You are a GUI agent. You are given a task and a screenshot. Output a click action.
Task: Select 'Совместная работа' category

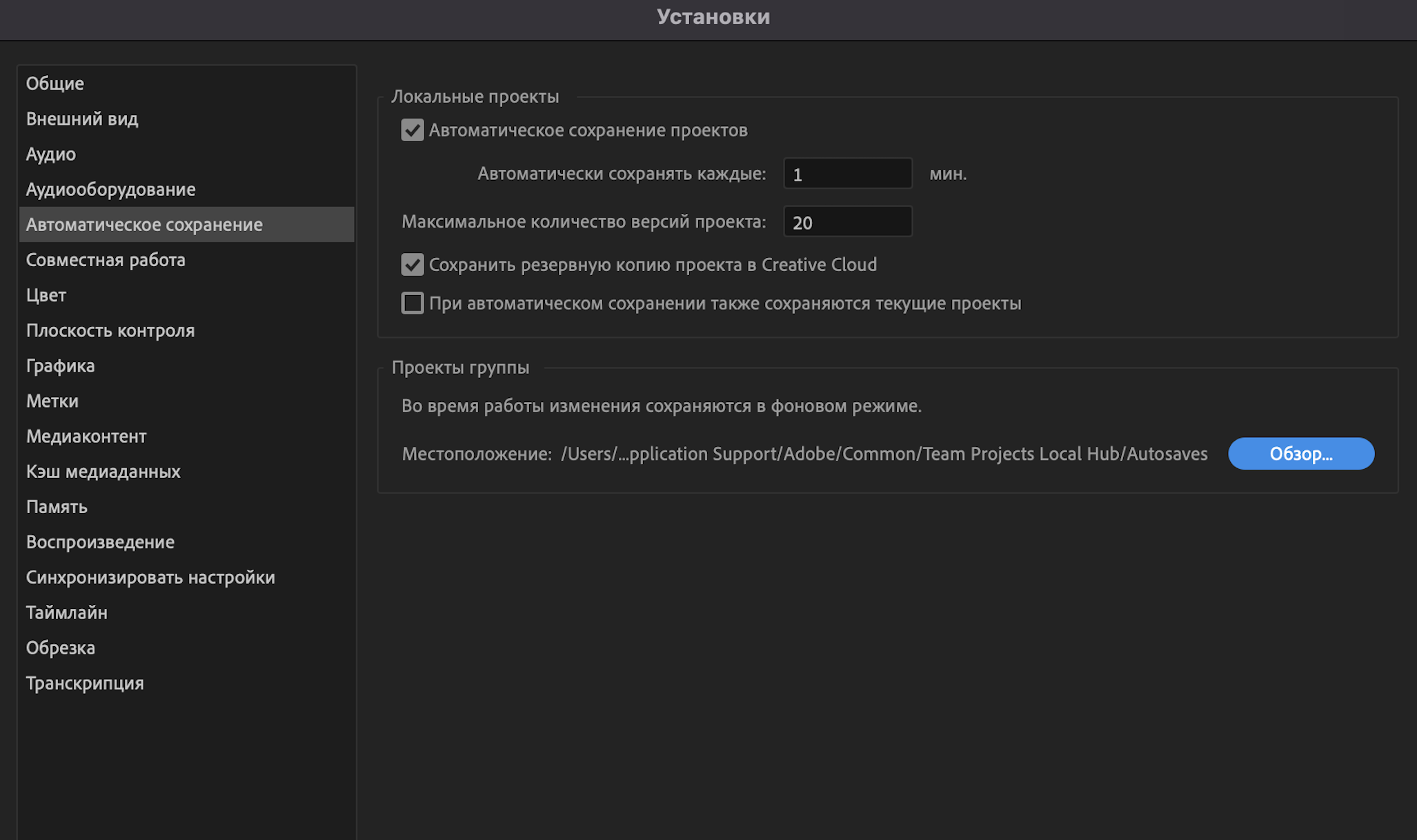point(106,260)
